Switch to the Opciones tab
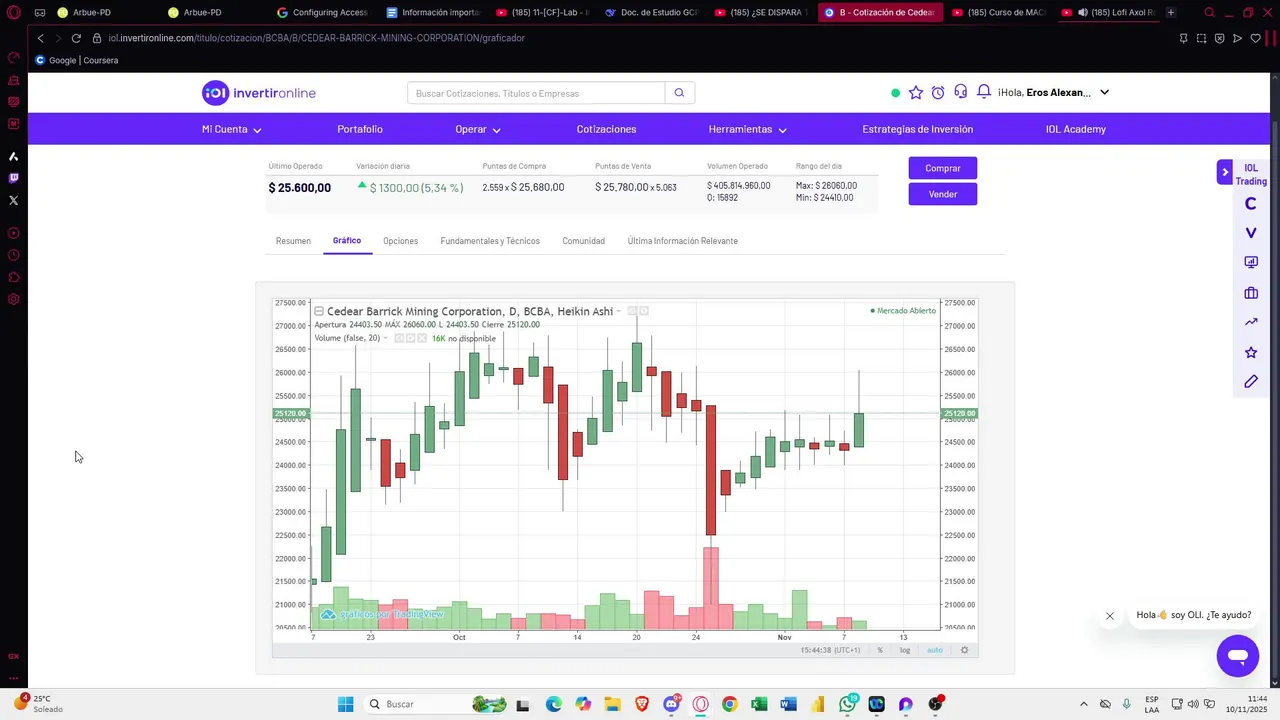Image resolution: width=1280 pixels, height=720 pixels. (x=401, y=241)
